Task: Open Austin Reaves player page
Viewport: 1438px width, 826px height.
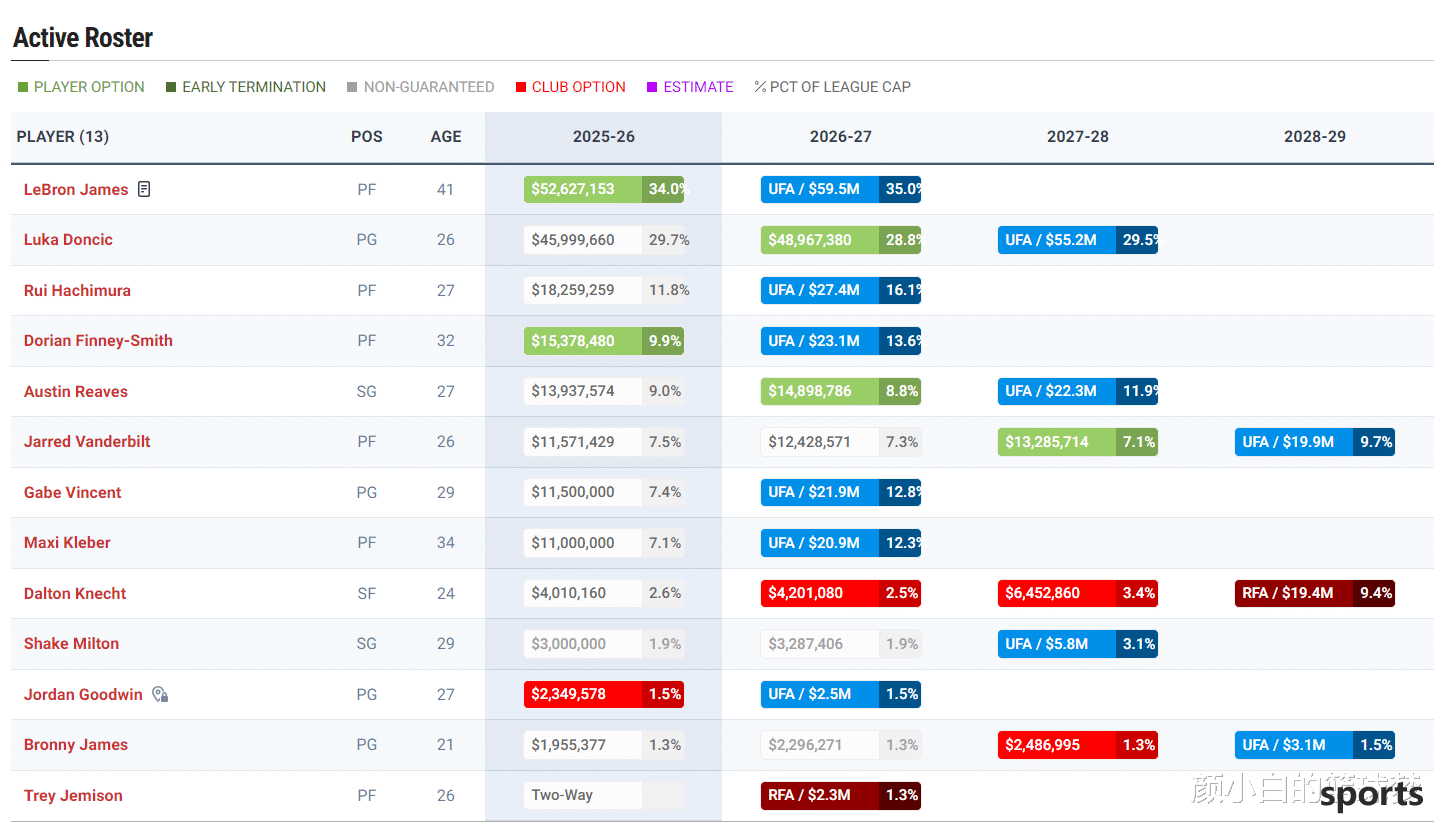Action: [76, 392]
